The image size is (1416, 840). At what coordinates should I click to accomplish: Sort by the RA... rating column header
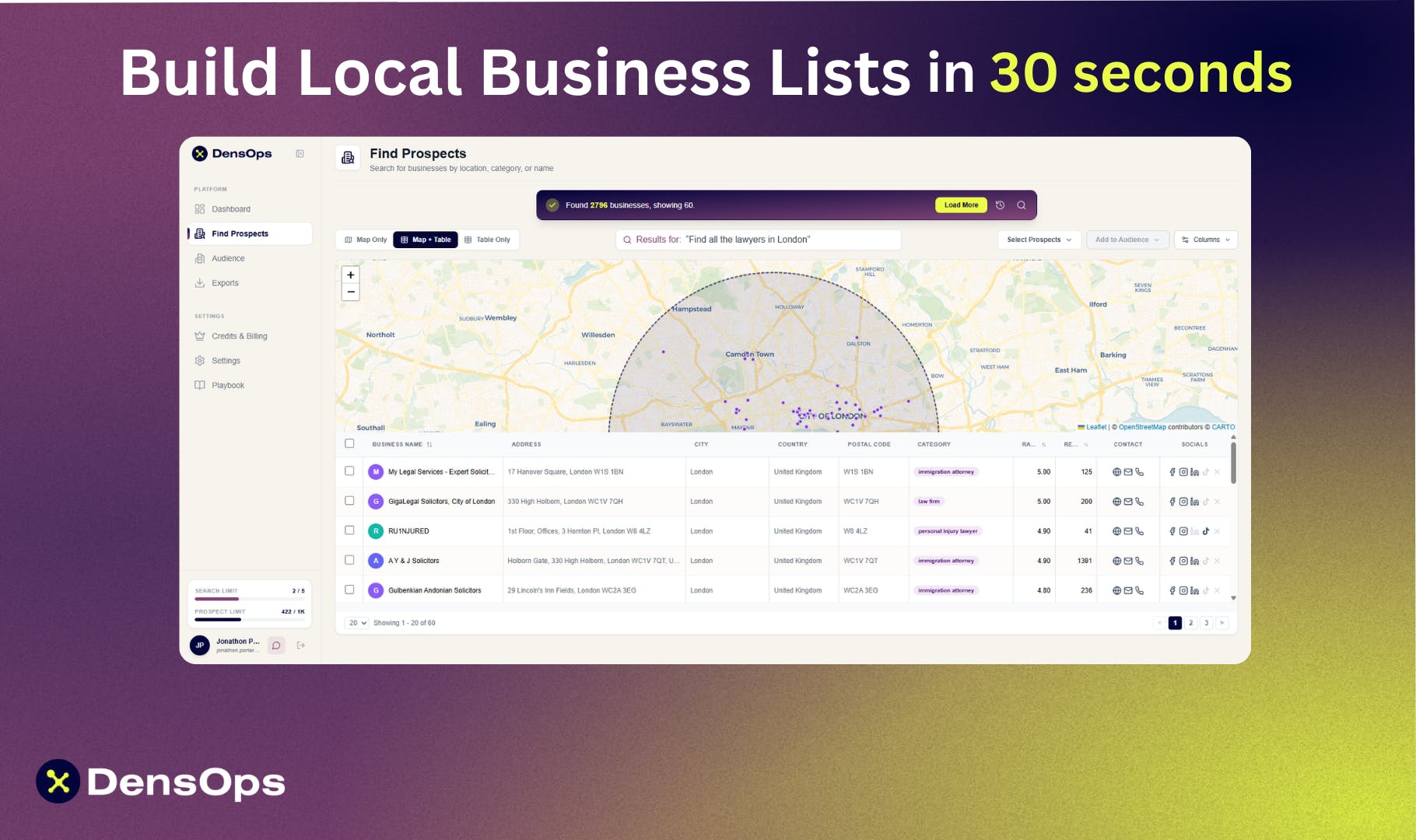tap(1034, 444)
